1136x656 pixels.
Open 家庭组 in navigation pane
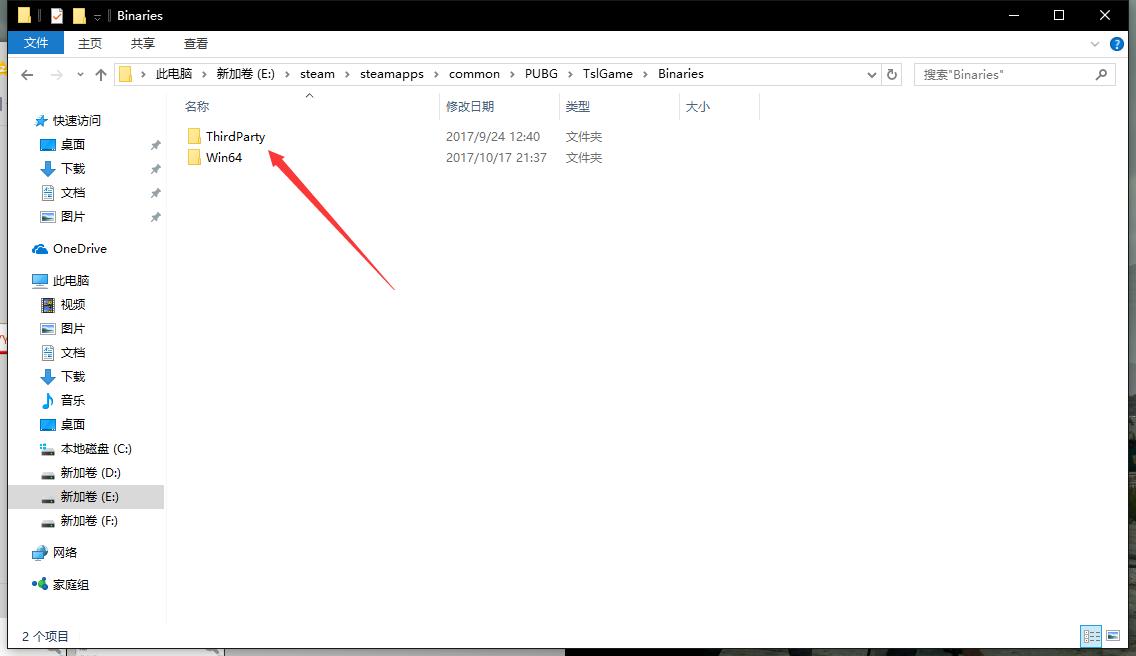(x=71, y=584)
